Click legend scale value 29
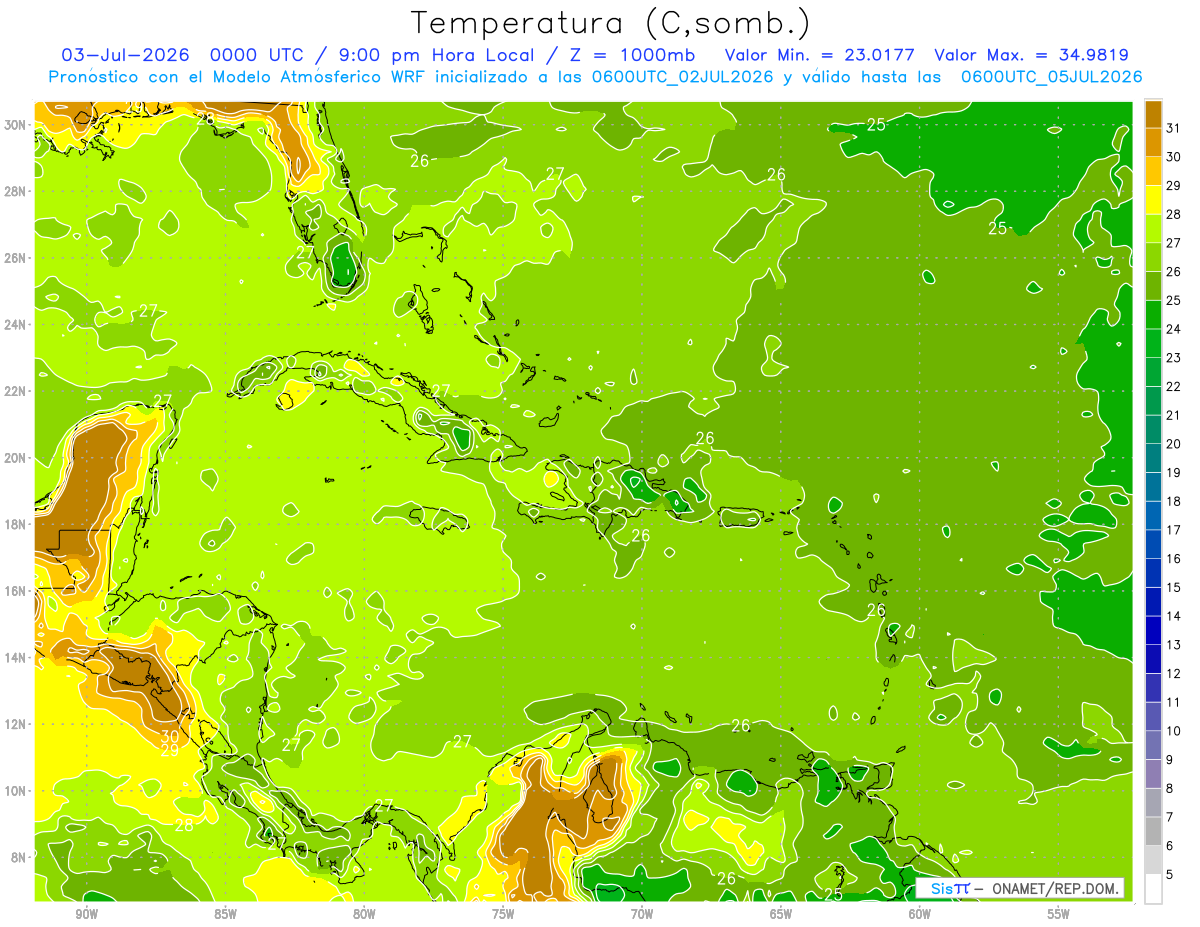The width and height of the screenshot is (1200, 927). [1173, 185]
